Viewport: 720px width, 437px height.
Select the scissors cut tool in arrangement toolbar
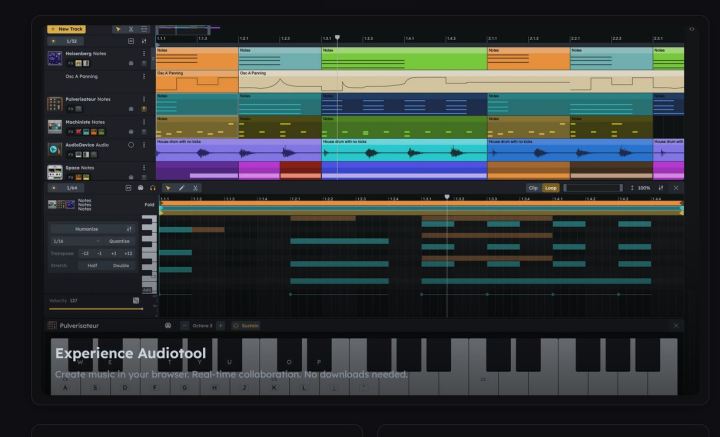click(132, 30)
